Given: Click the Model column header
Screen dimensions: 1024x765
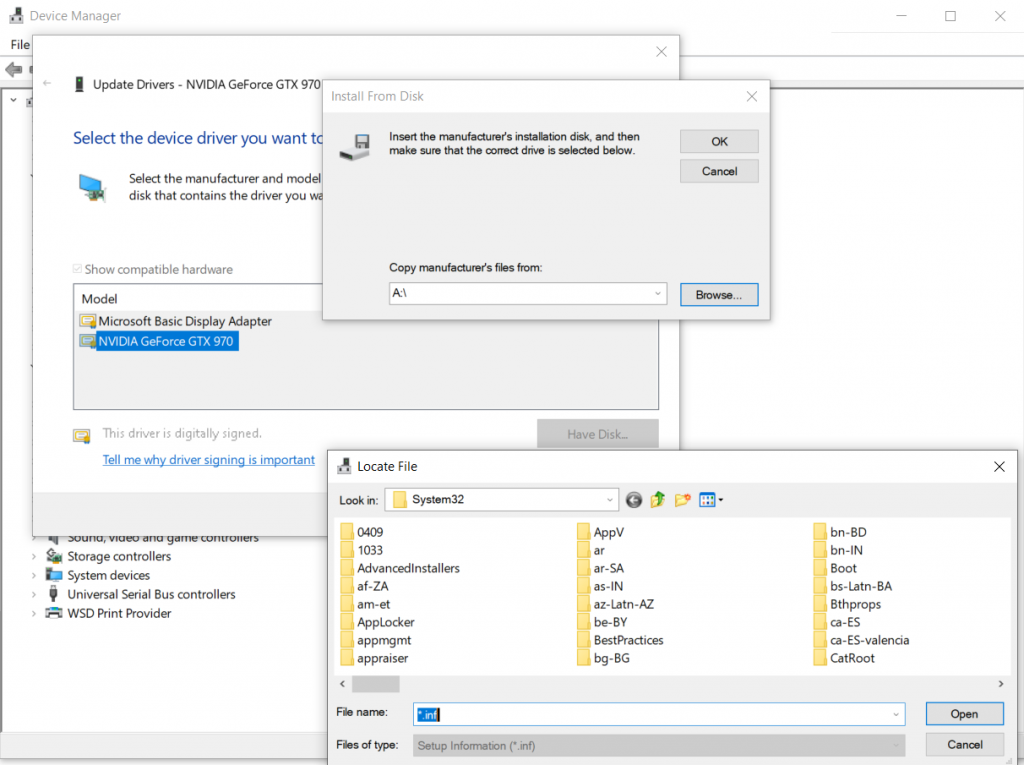Looking at the screenshot, I should coord(99,299).
